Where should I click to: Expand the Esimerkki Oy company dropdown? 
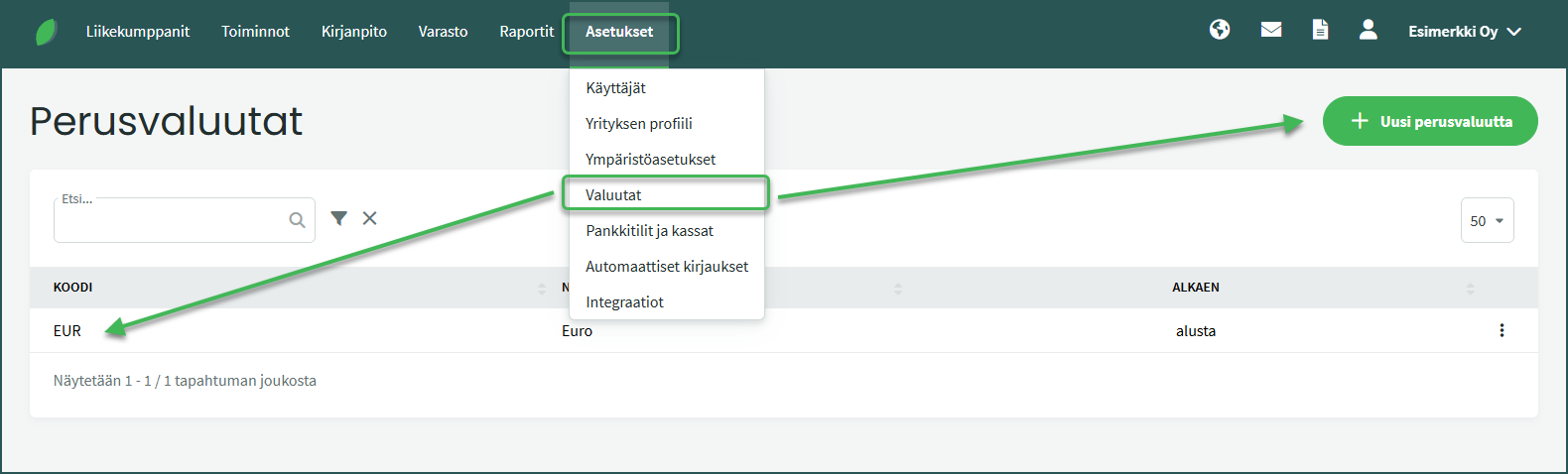(x=1464, y=32)
